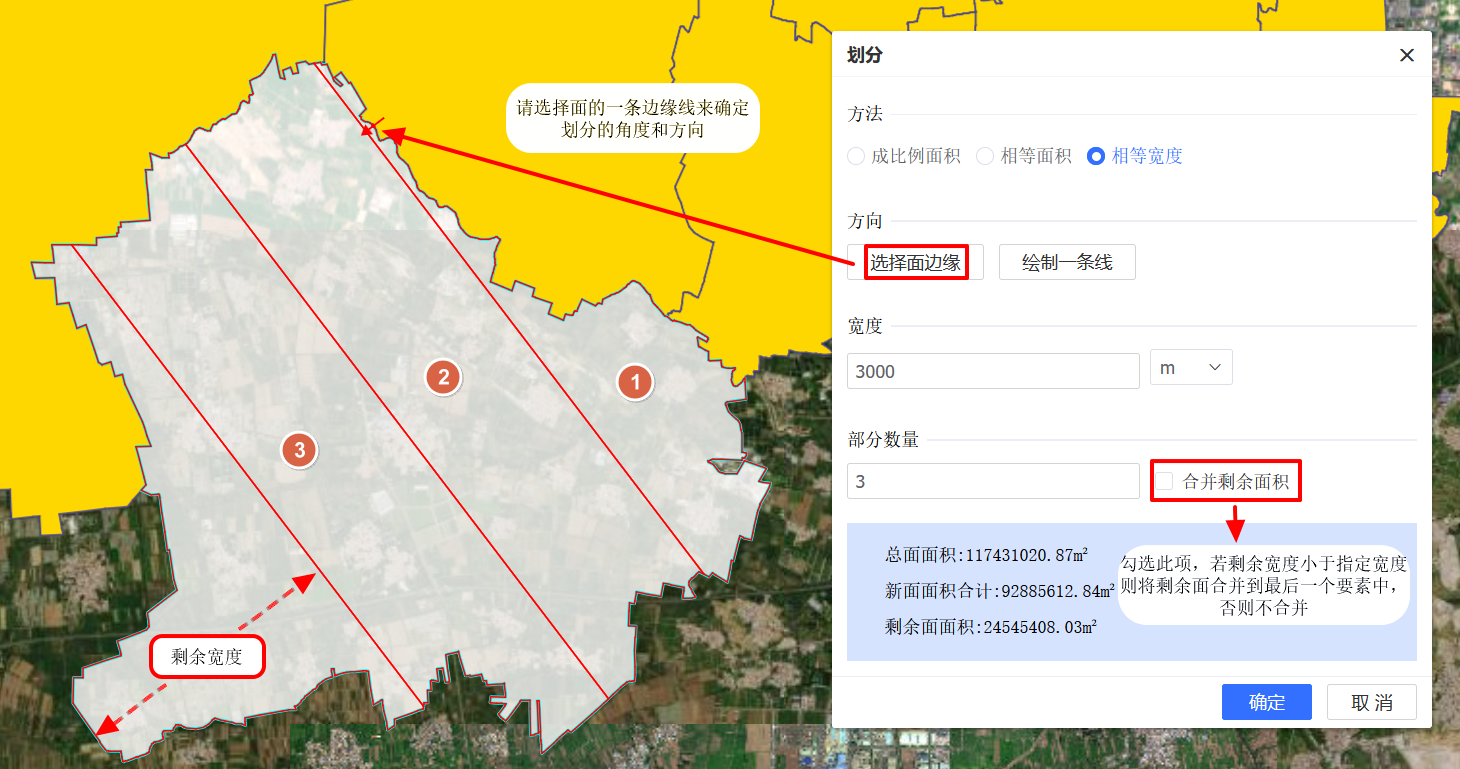Close the 划分 dialog with X
The width and height of the screenshot is (1460, 769).
(1406, 55)
